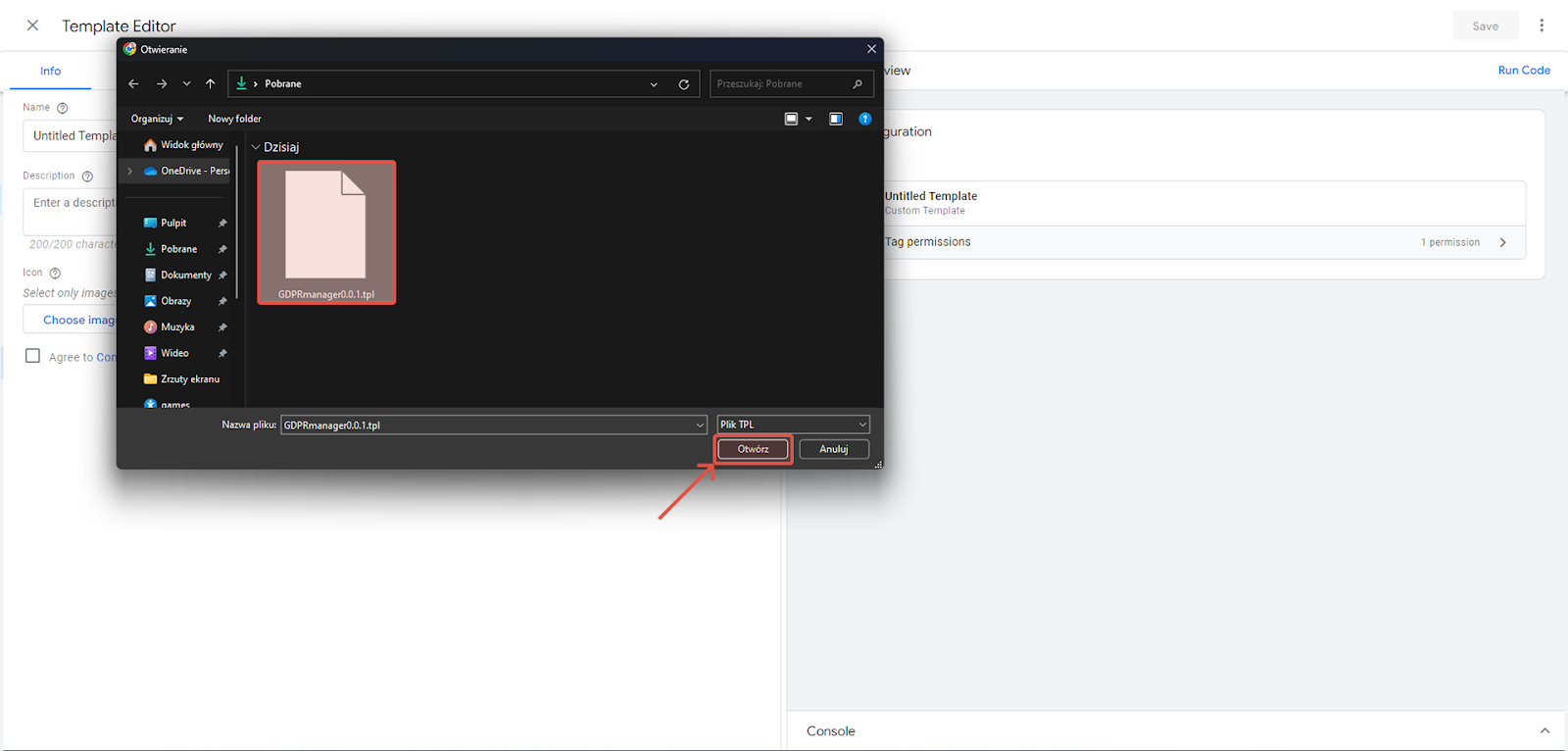This screenshot has height=751, width=1568.
Task: Open the help question mark icon
Action: coord(865,119)
